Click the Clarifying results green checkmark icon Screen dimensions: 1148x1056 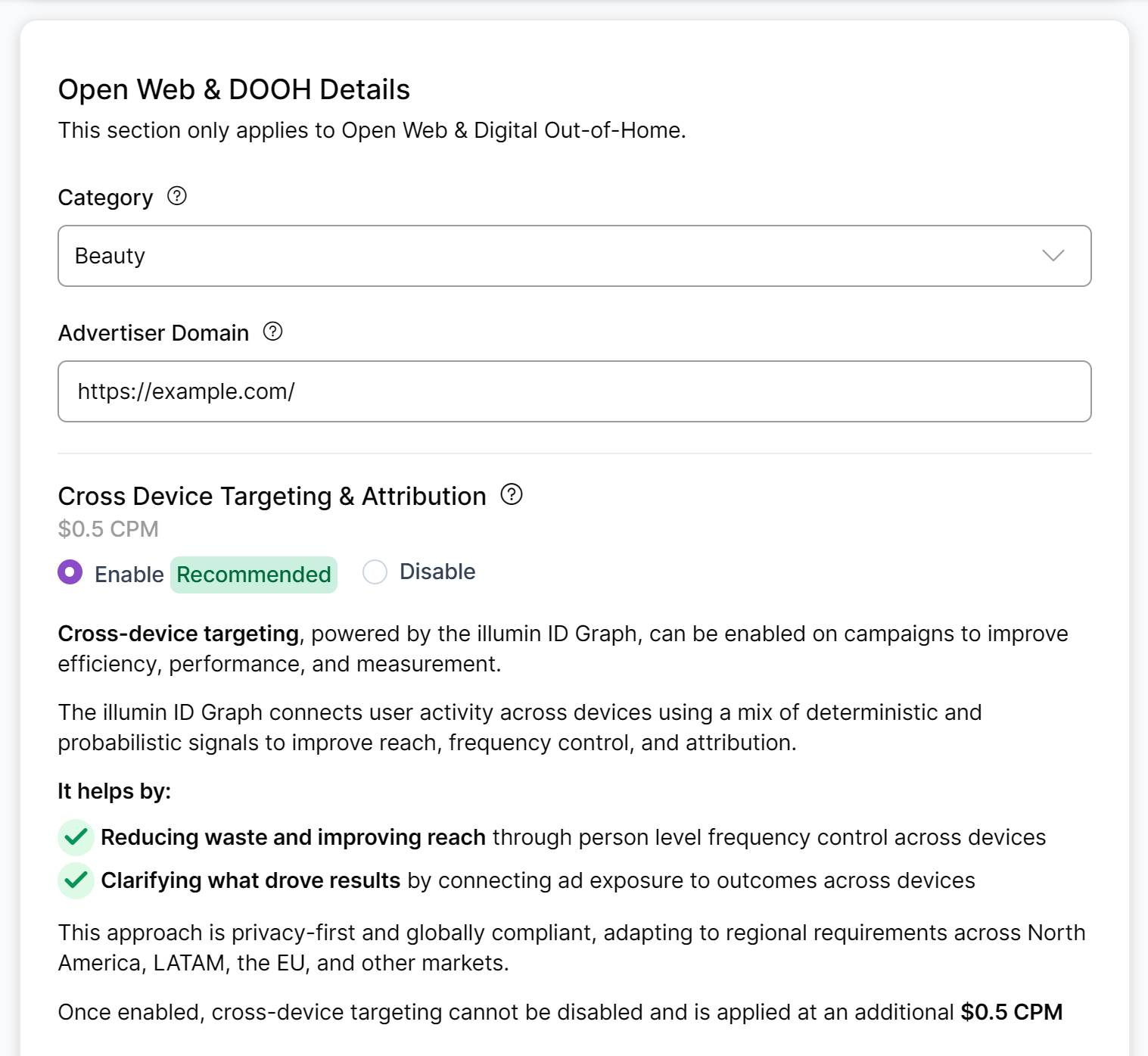[x=76, y=880]
